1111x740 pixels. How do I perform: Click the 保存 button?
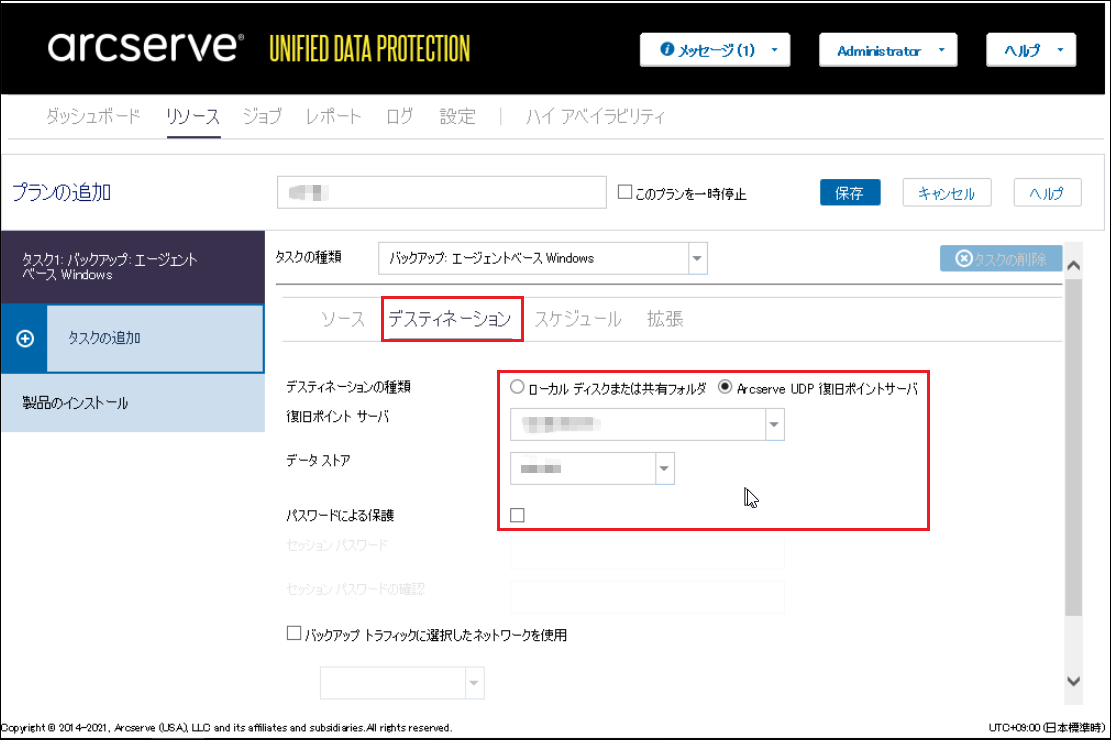850,193
